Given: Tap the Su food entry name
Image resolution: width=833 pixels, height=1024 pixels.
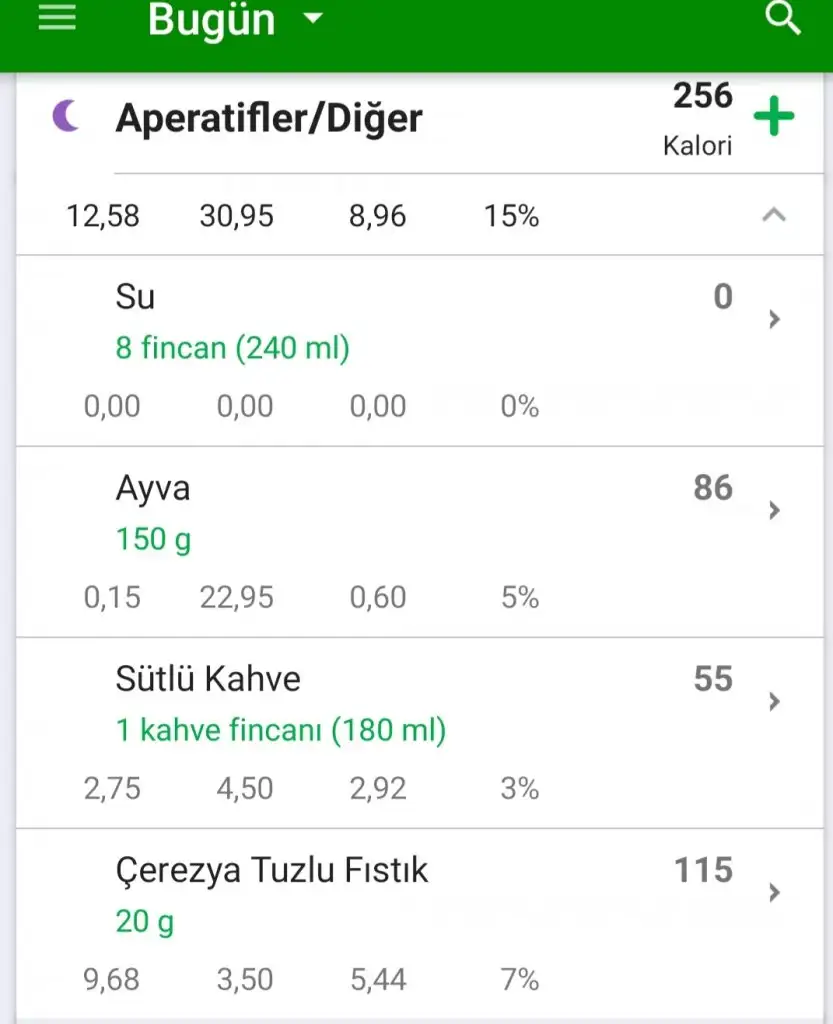Looking at the screenshot, I should 135,297.
